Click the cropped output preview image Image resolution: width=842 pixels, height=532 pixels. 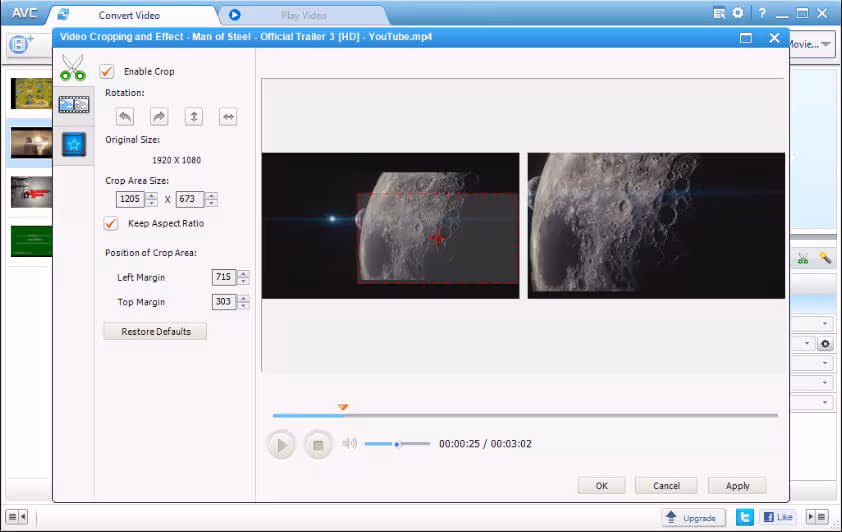(656, 225)
